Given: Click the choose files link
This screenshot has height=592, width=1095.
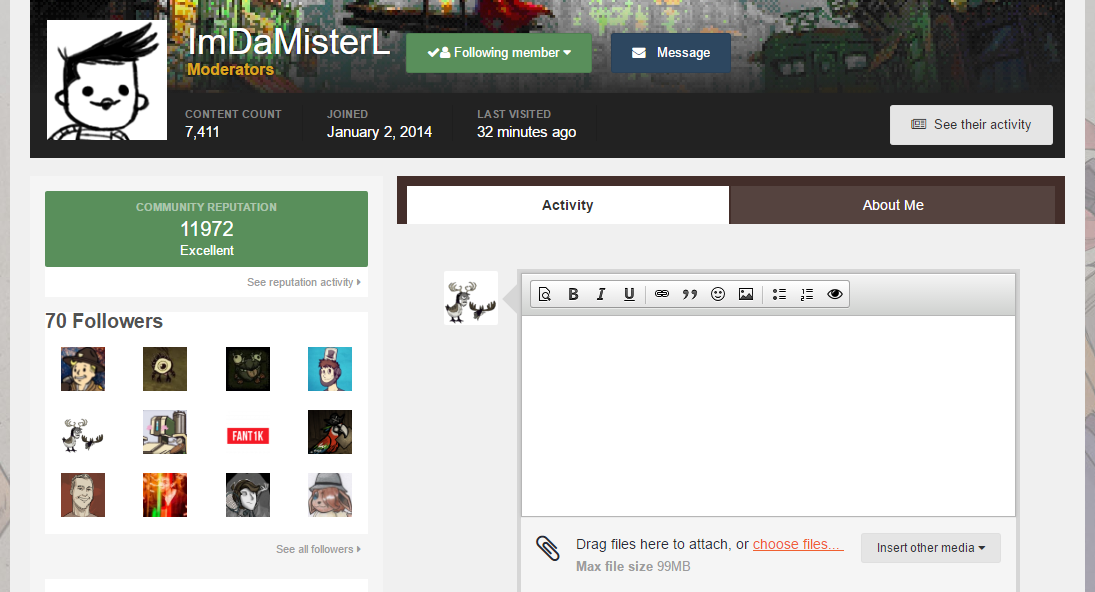Looking at the screenshot, I should 798,545.
